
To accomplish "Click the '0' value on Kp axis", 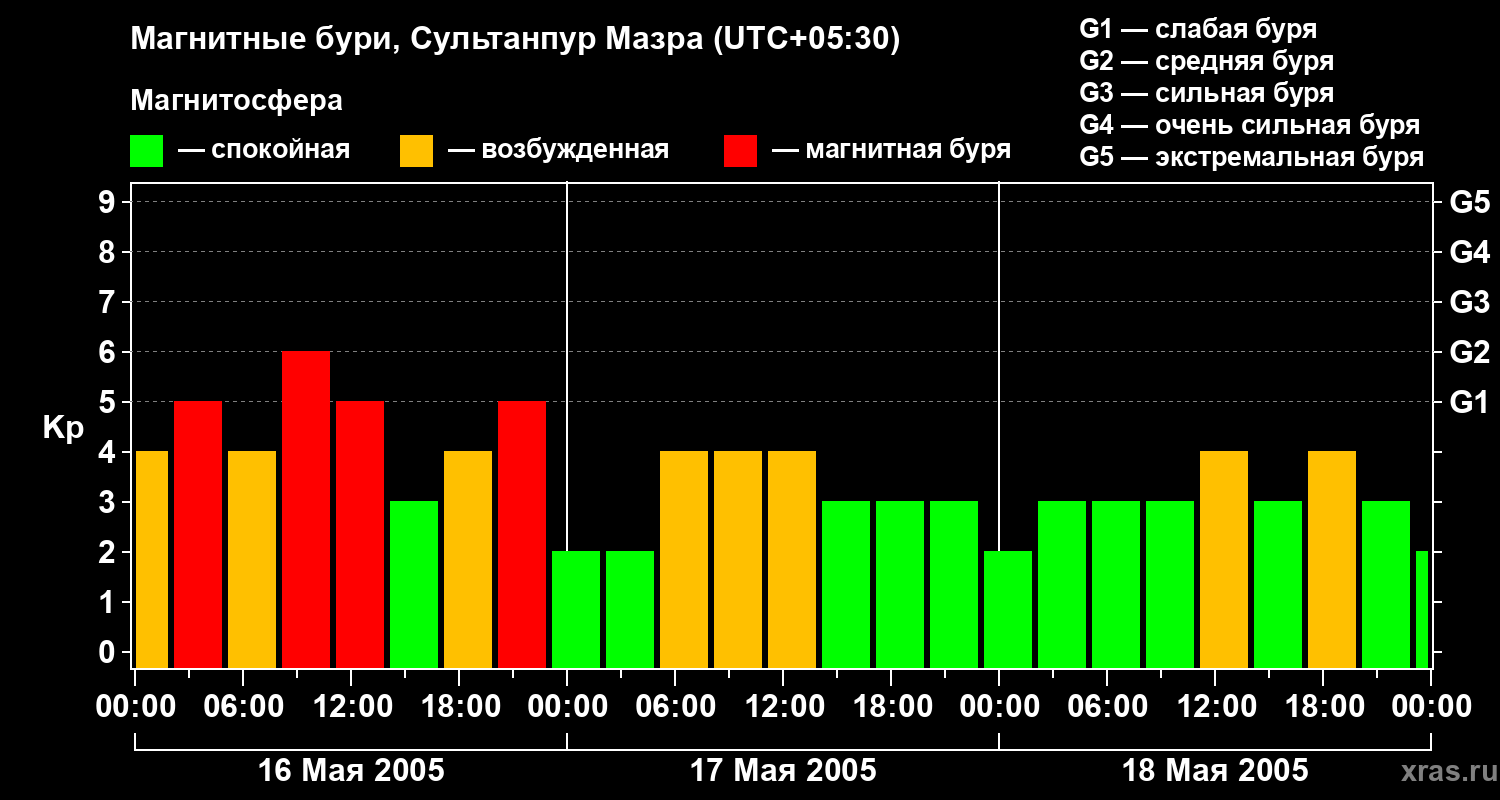I will pyautogui.click(x=109, y=652).
